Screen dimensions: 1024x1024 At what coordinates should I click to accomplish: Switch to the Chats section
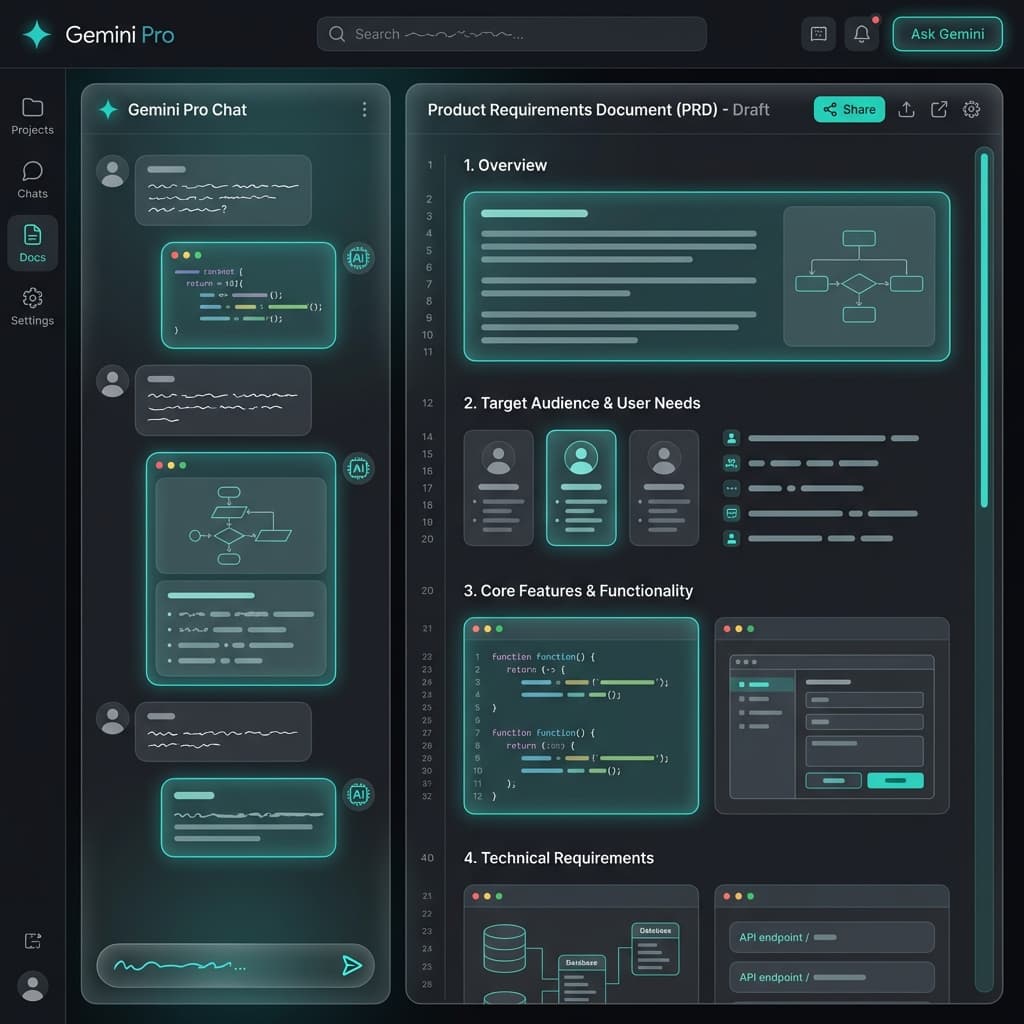click(x=32, y=178)
